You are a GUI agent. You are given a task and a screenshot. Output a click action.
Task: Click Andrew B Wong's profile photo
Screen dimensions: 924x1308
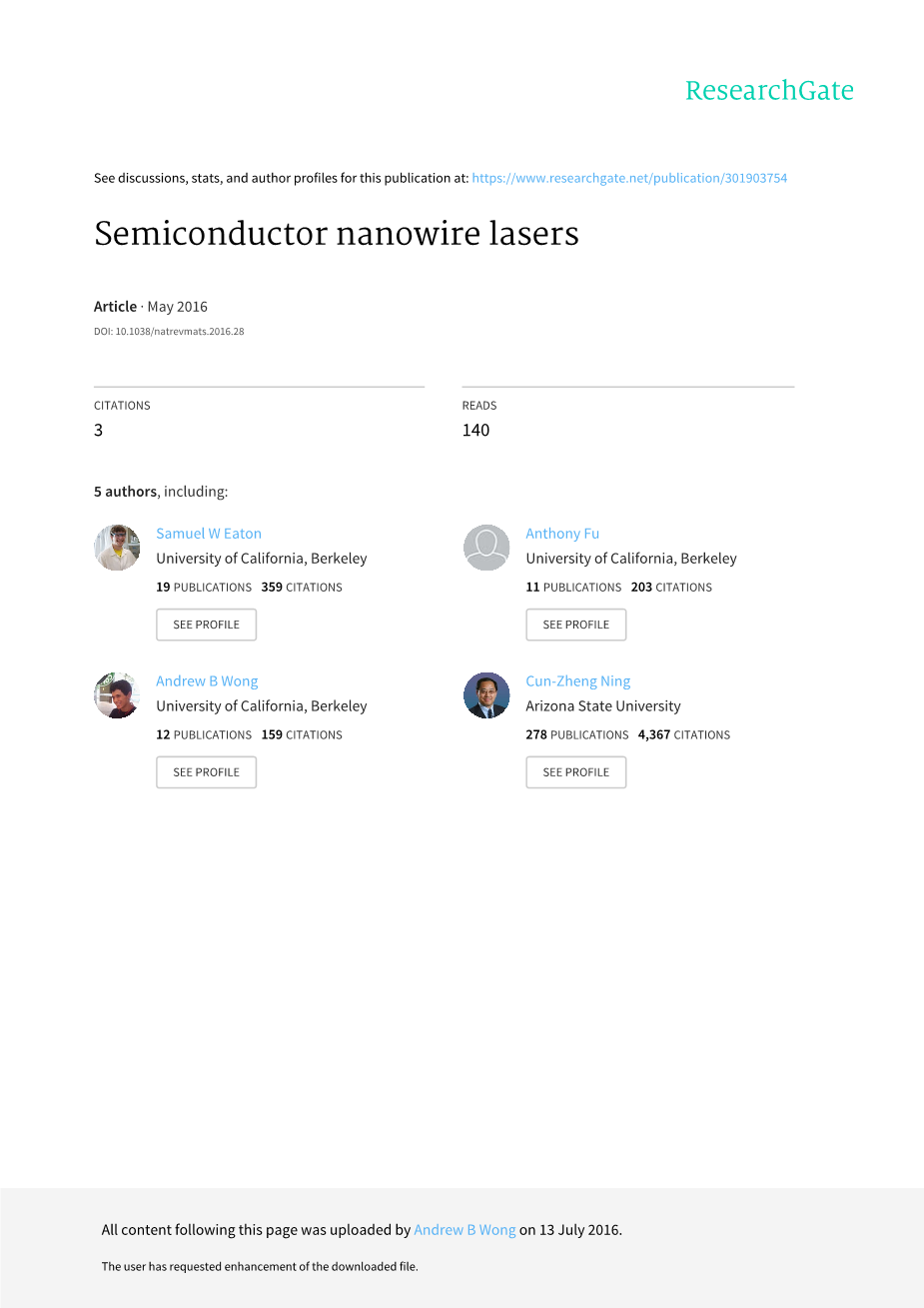click(117, 695)
